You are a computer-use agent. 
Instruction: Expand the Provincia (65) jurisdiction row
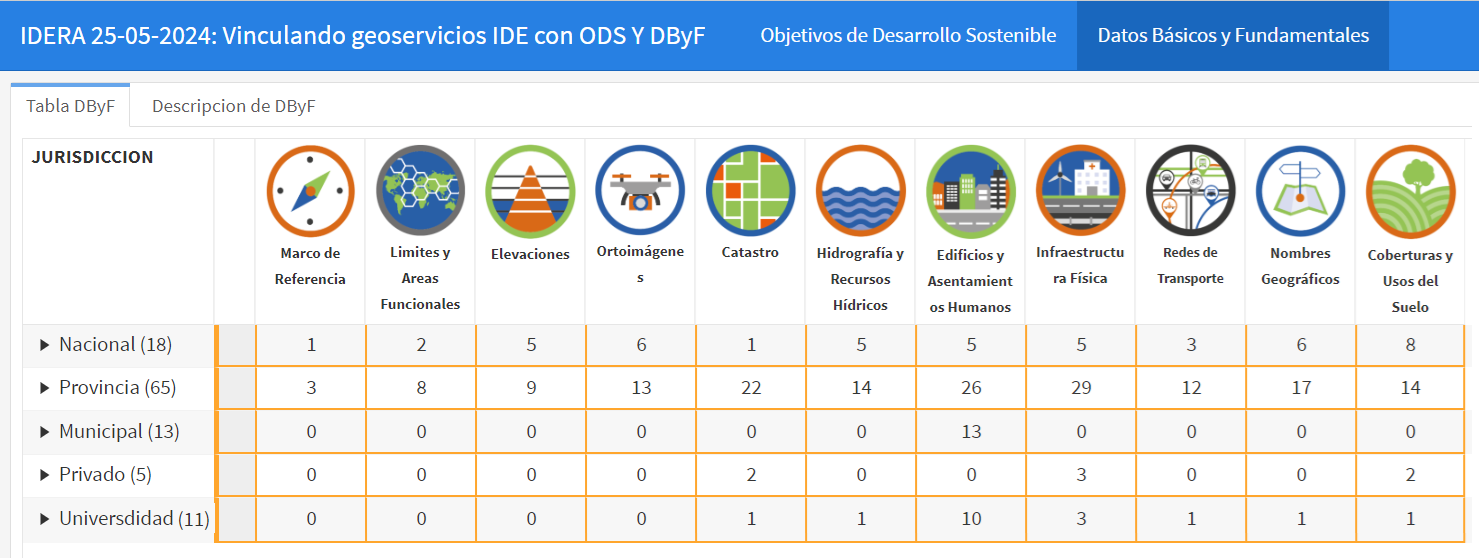click(44, 388)
